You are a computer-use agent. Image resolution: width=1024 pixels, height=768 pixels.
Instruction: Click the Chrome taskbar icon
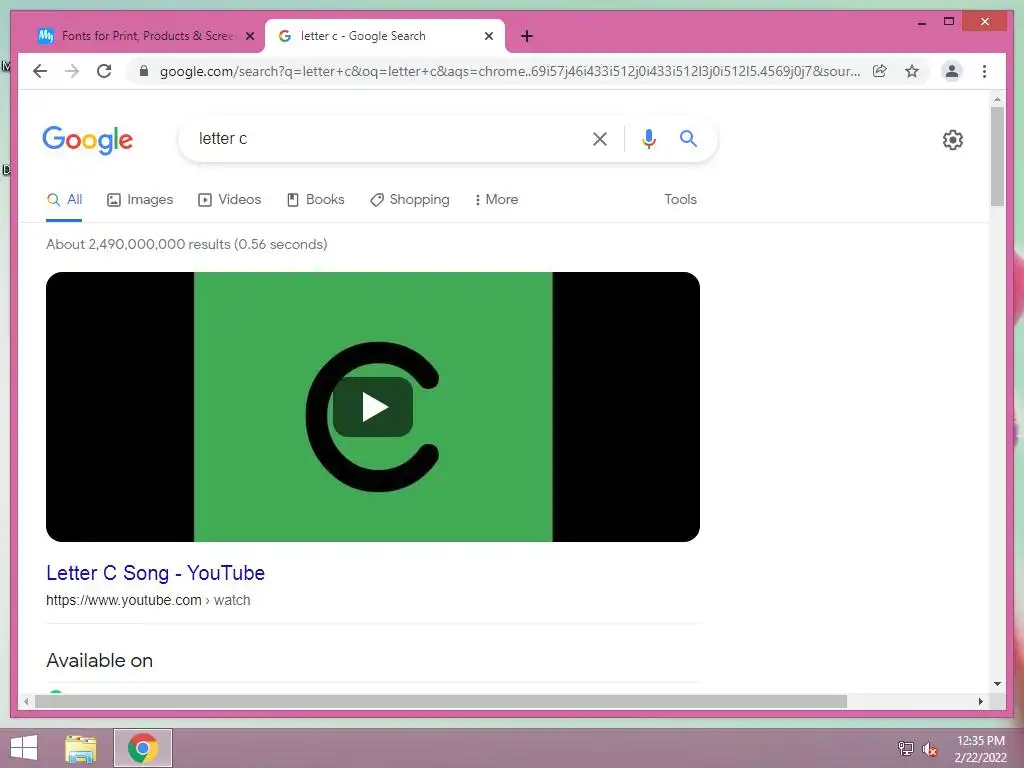pos(143,748)
